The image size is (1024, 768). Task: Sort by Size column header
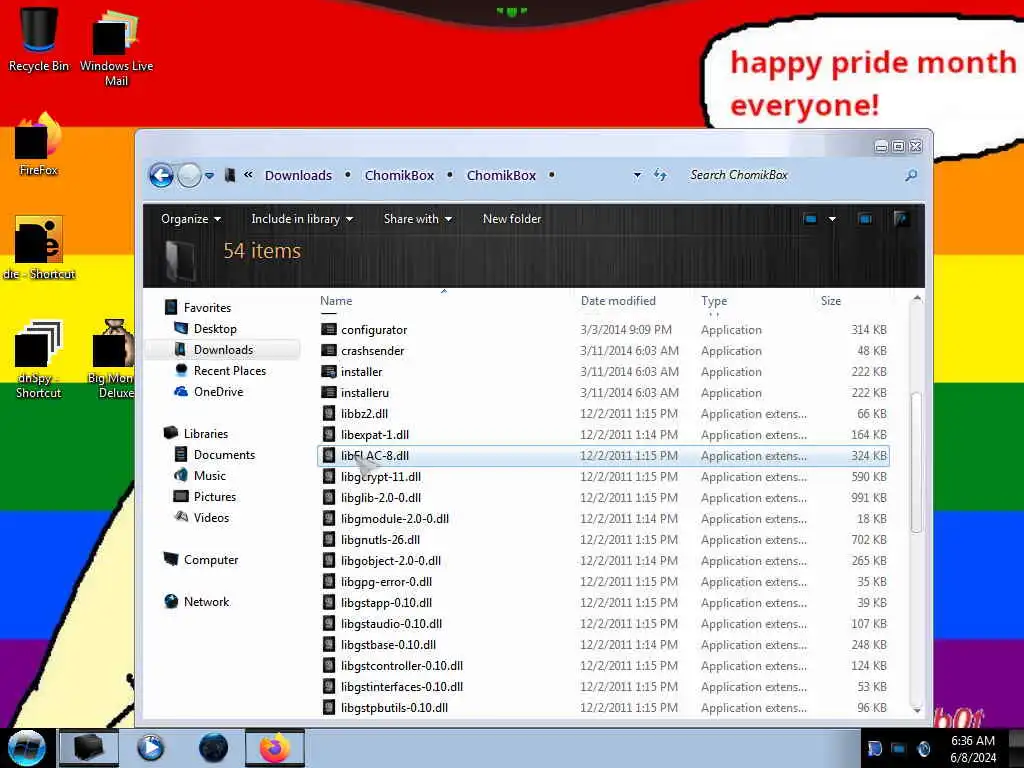click(x=831, y=301)
